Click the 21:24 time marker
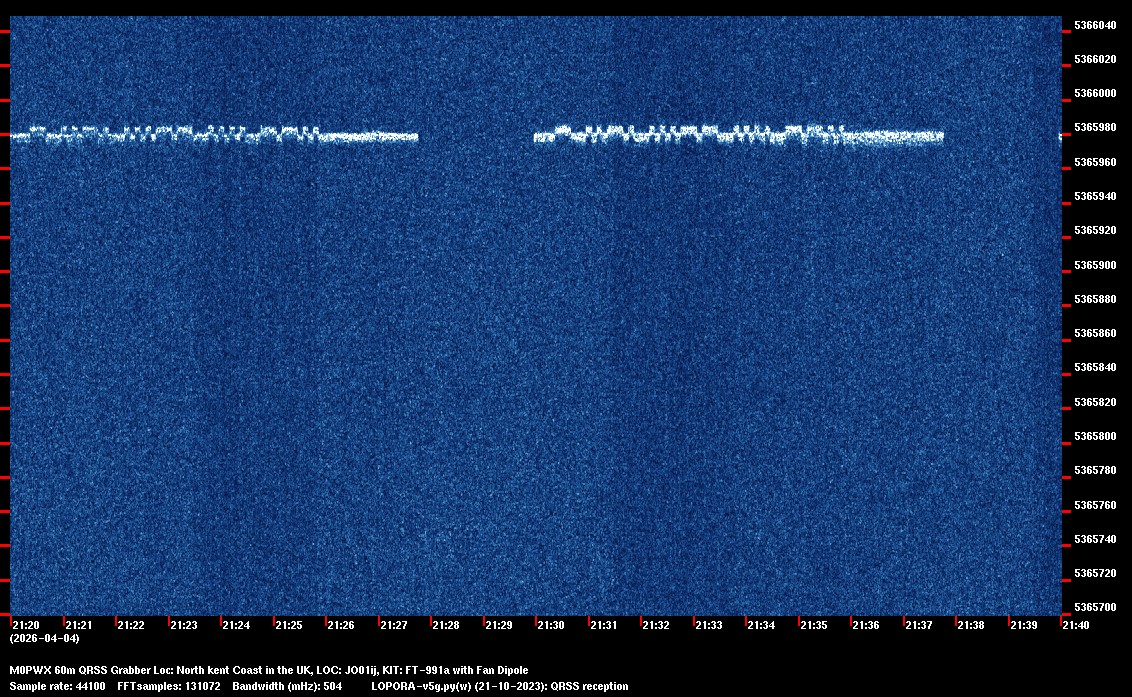The height and width of the screenshot is (697, 1132). (236, 625)
